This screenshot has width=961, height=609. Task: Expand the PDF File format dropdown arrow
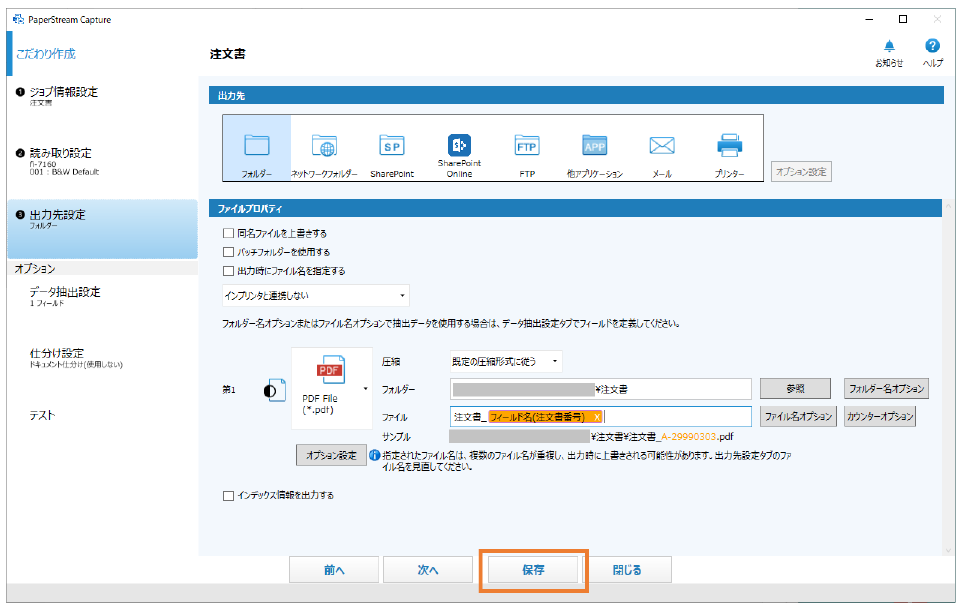click(x=365, y=389)
